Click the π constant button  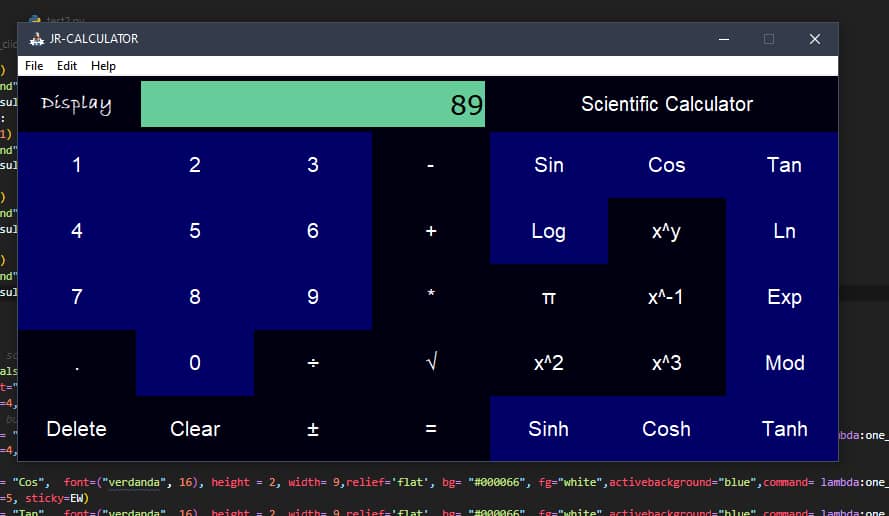point(549,297)
